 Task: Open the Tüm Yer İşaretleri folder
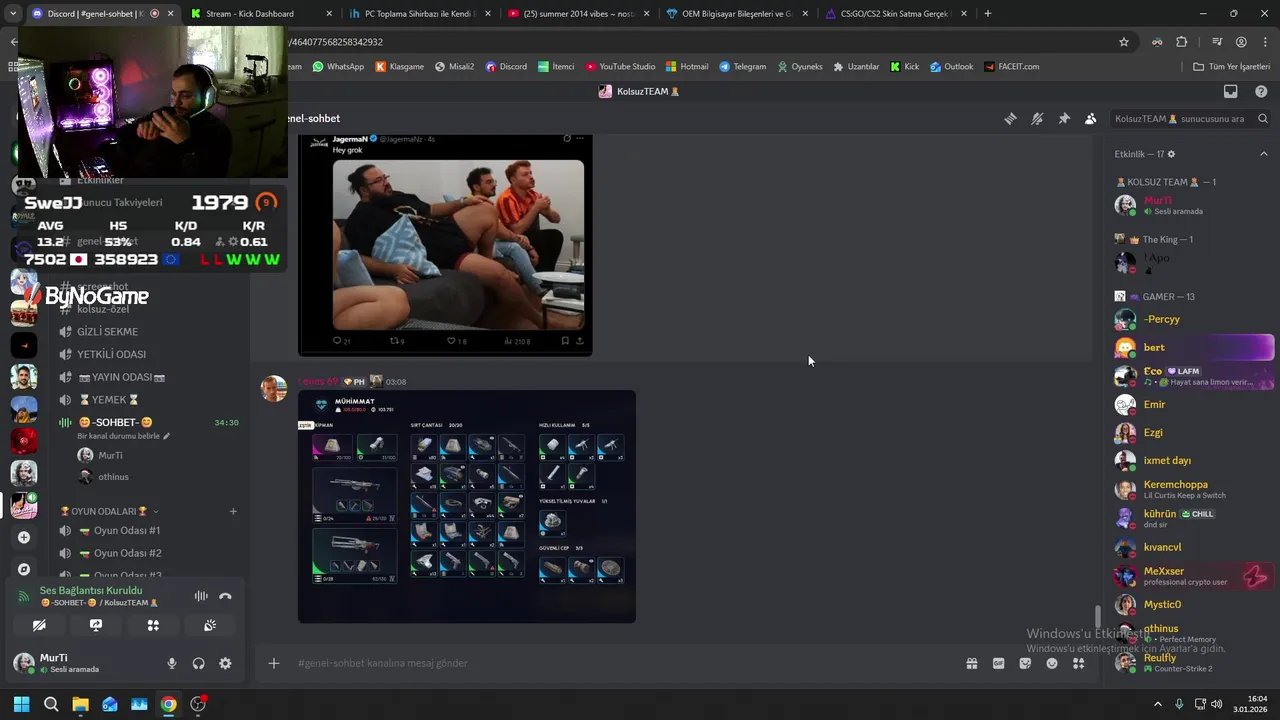coord(1232,67)
